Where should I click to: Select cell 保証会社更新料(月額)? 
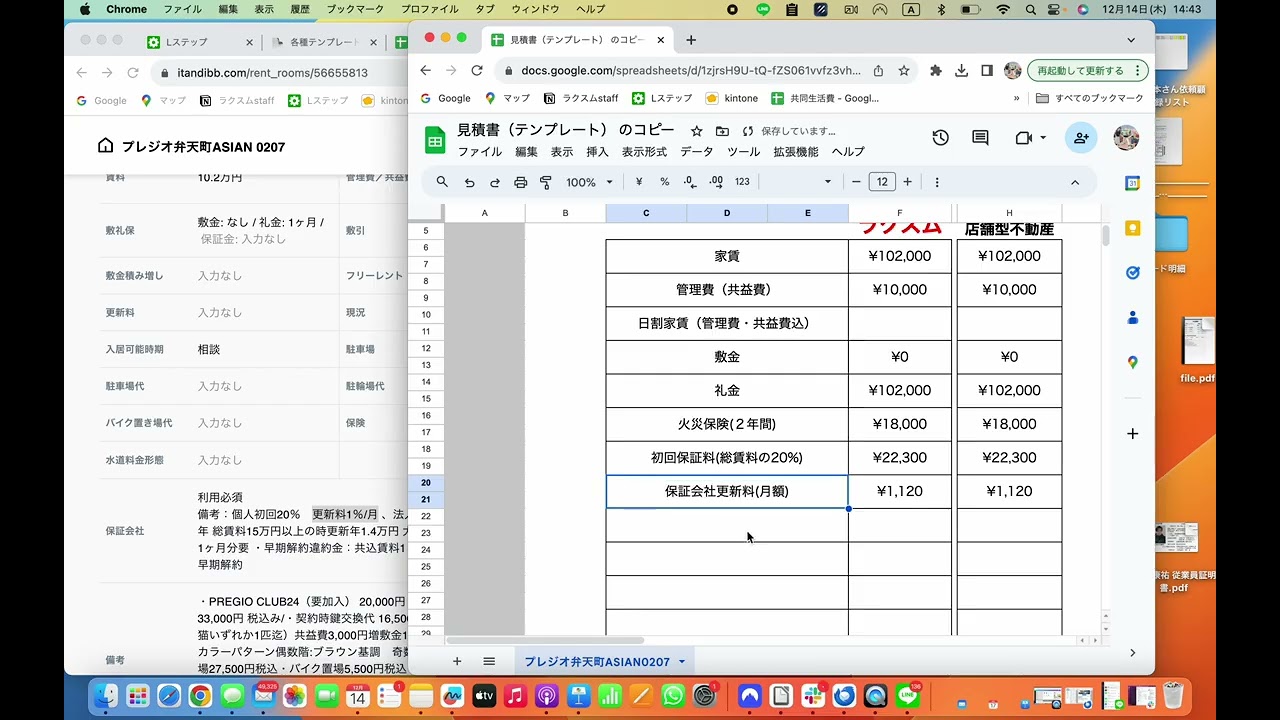[727, 492]
